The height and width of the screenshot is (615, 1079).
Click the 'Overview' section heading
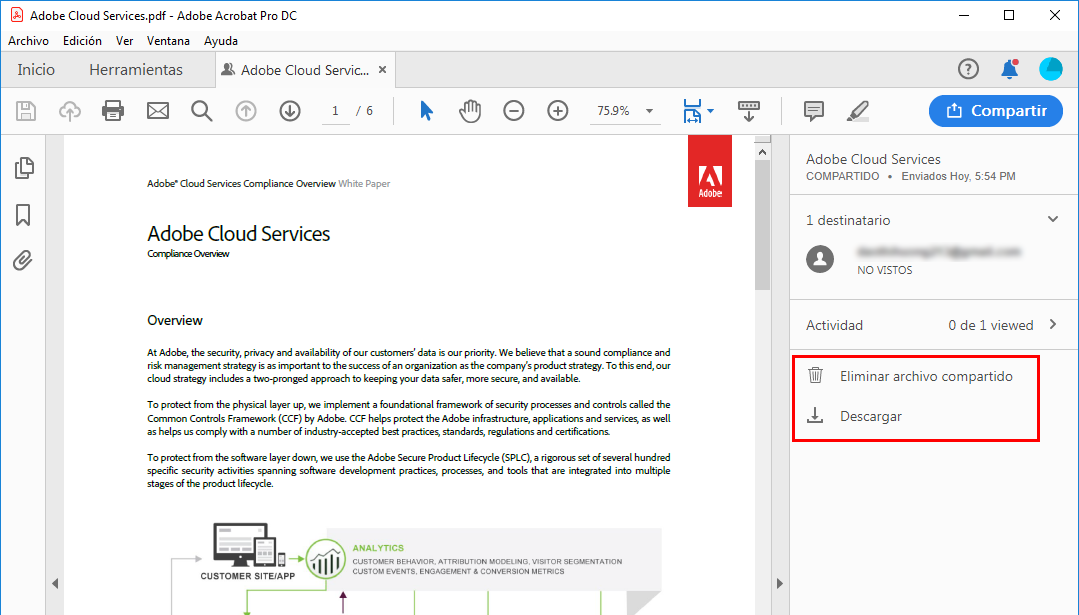point(175,320)
